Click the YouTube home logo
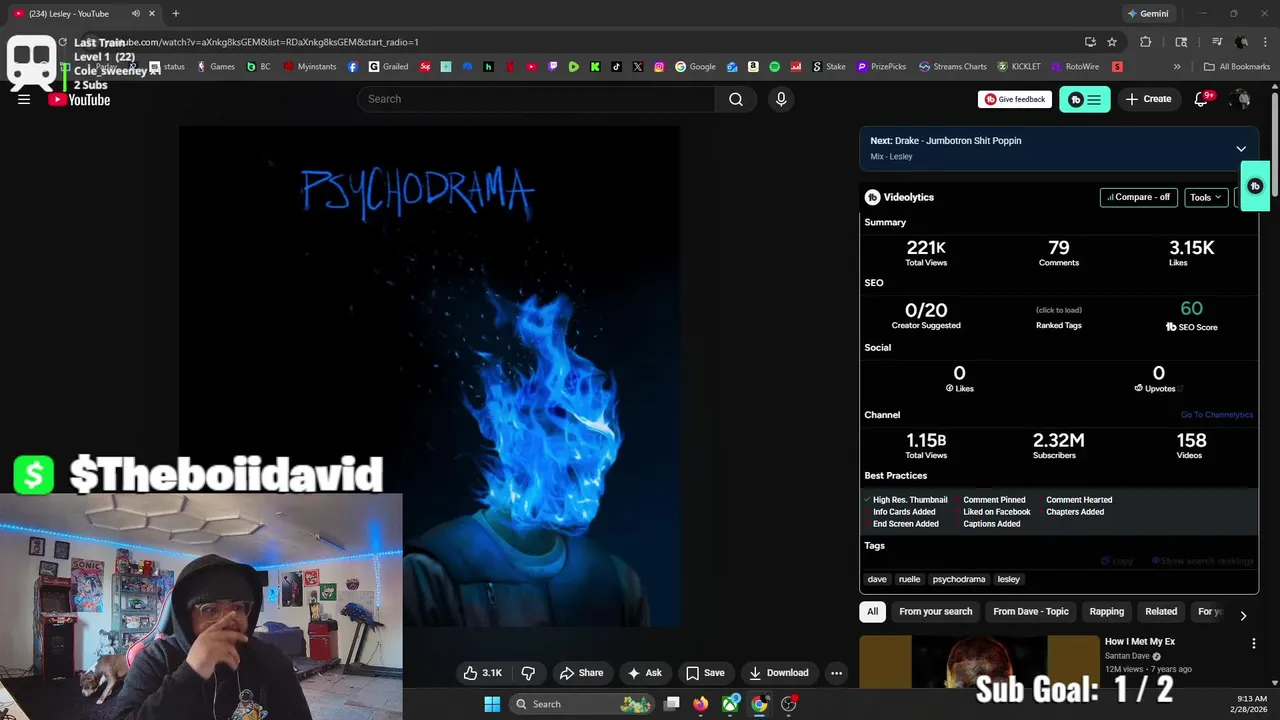This screenshot has height=720, width=1280. [x=79, y=99]
